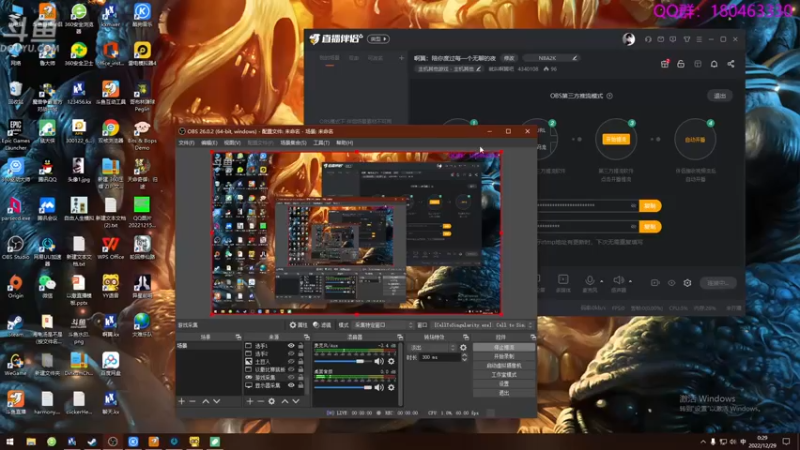Add a new scene with the plus icon

click(x=181, y=402)
